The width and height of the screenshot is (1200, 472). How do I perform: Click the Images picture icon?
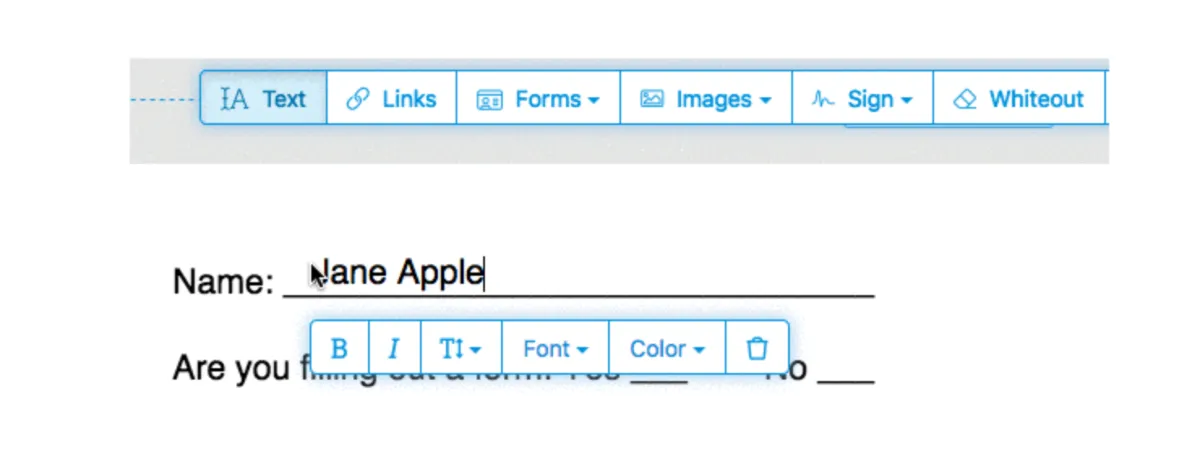pos(652,99)
